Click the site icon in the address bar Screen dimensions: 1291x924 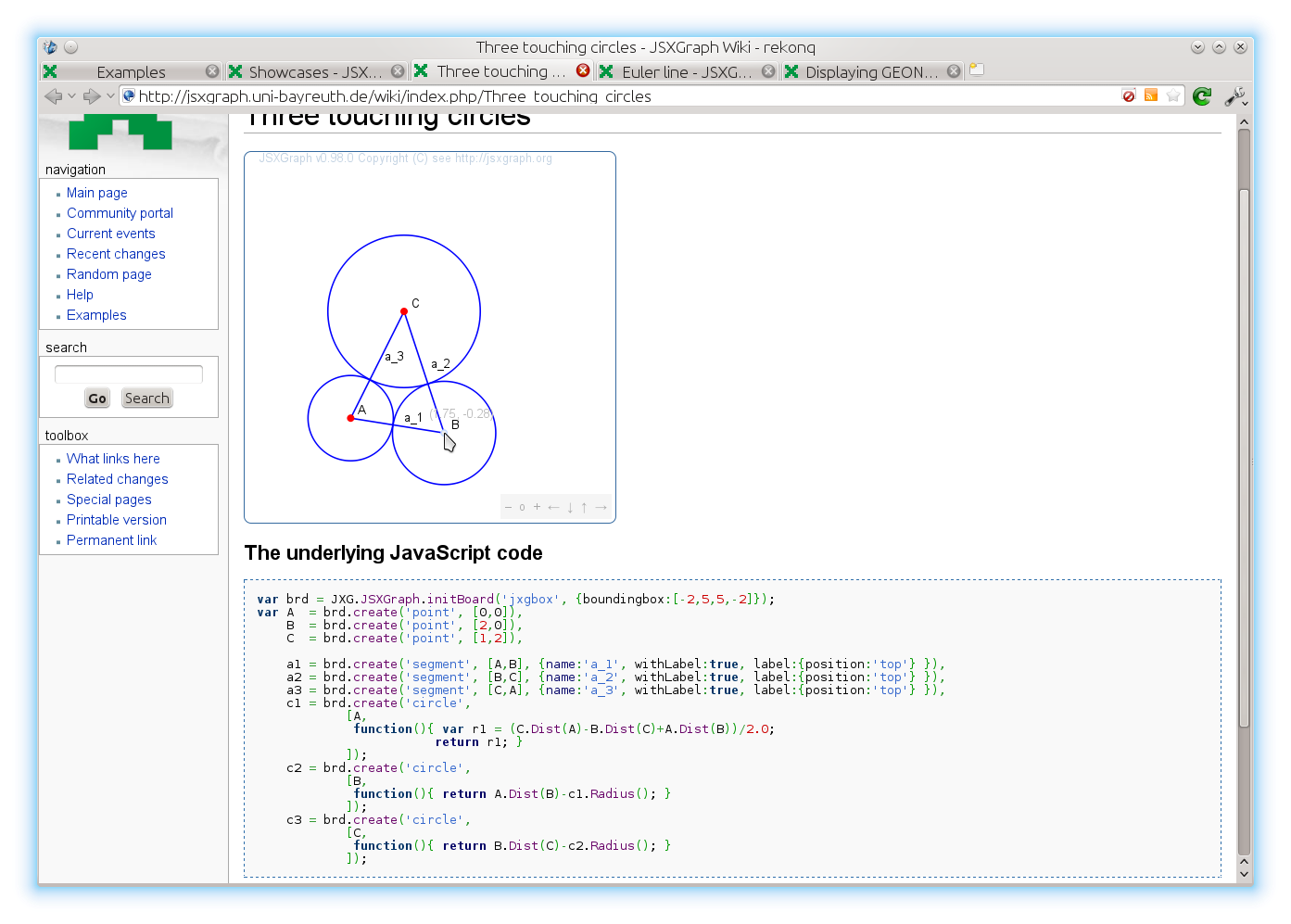129,95
